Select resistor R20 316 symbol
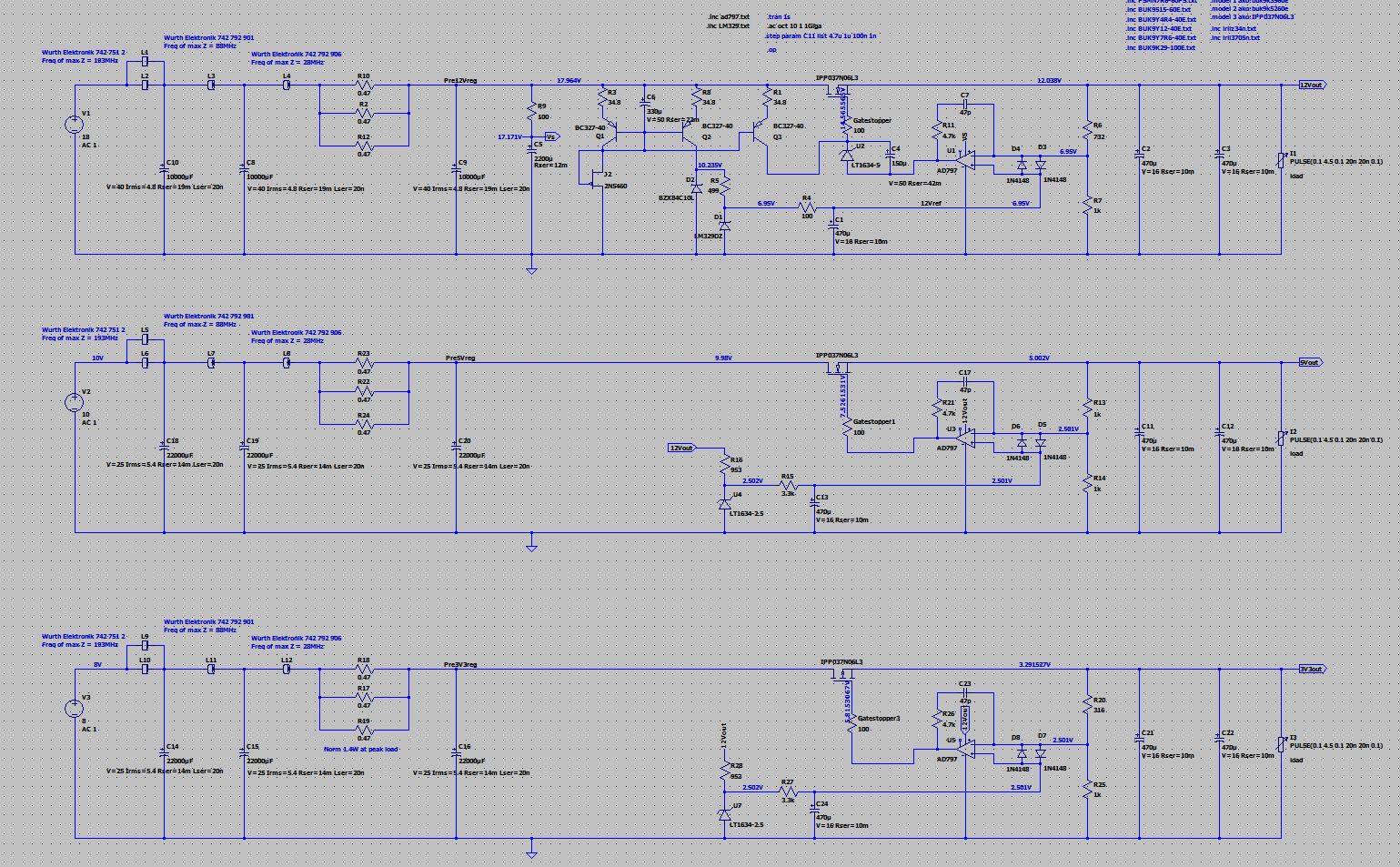 tap(1087, 706)
